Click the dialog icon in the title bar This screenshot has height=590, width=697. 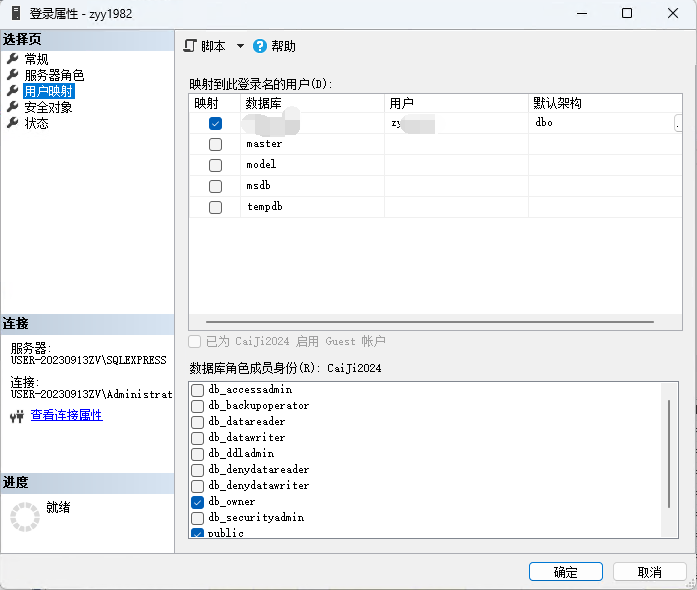(17, 14)
